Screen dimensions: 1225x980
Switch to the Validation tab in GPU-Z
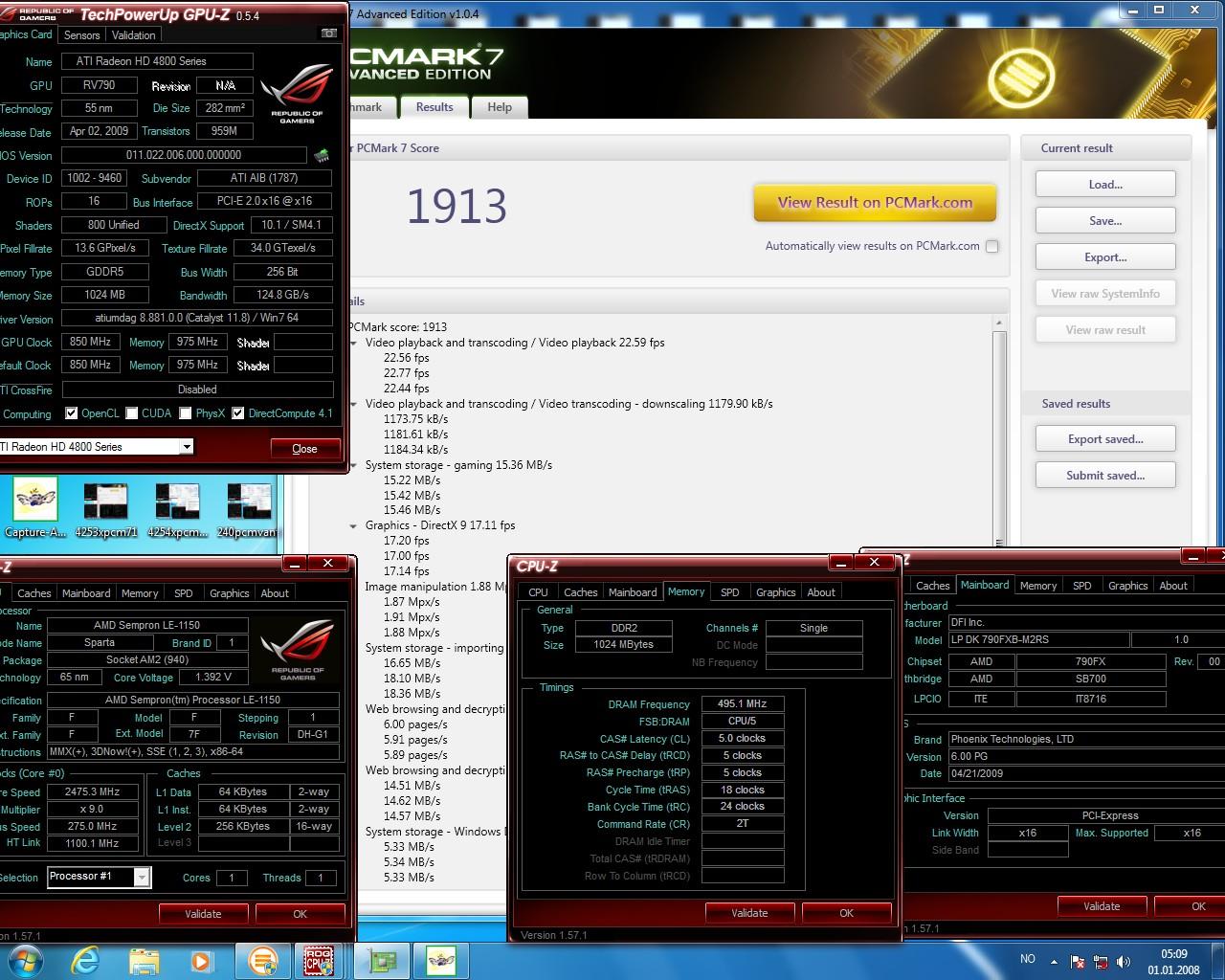pyautogui.click(x=134, y=34)
